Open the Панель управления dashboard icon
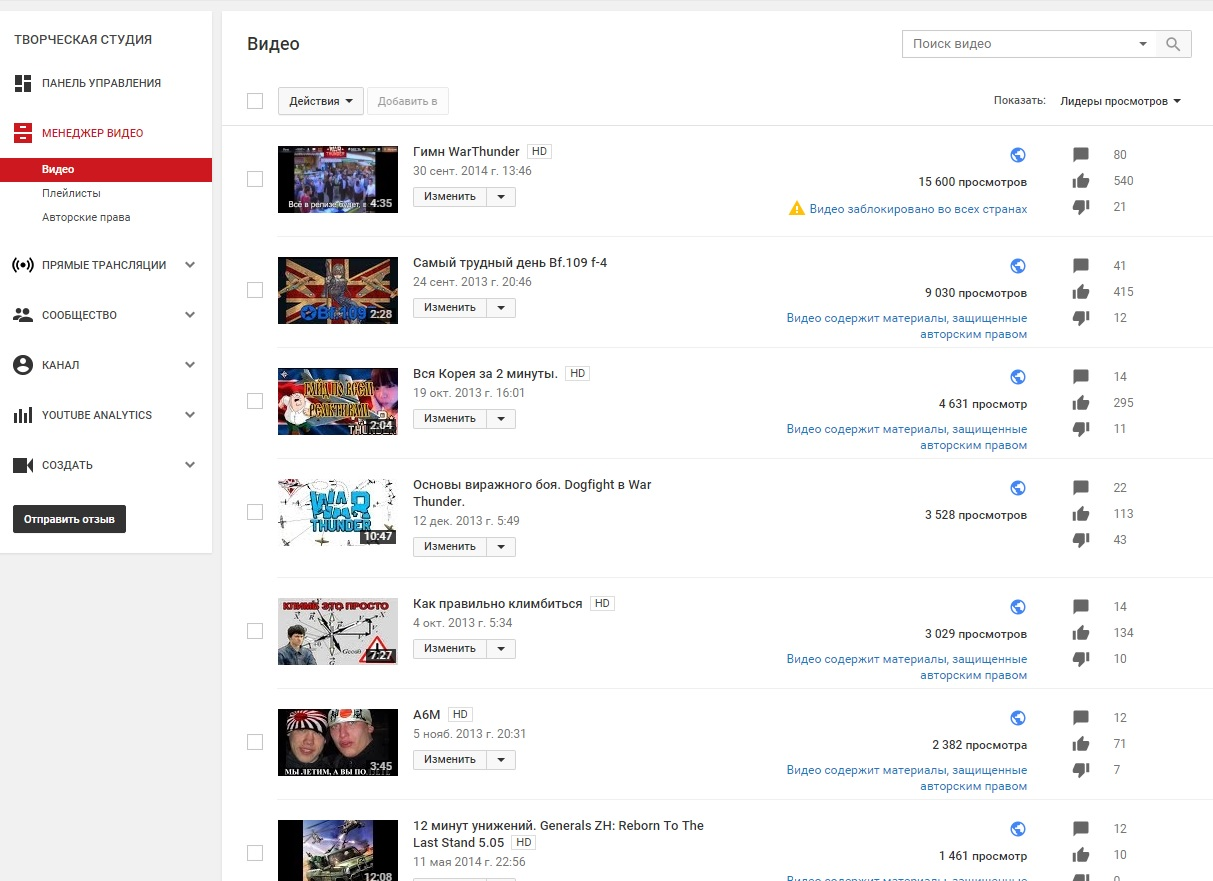The width and height of the screenshot is (1213, 881). pos(23,83)
